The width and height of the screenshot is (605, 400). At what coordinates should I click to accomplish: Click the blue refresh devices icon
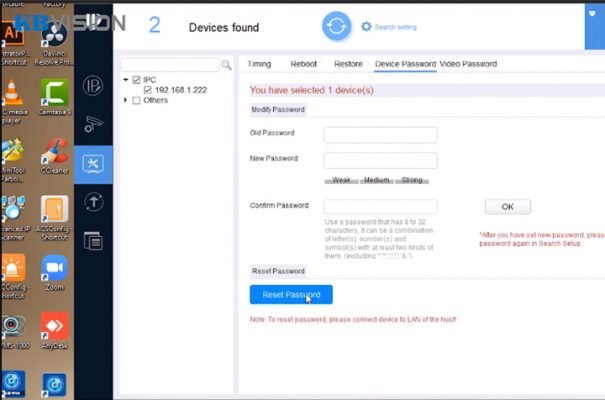[336, 26]
